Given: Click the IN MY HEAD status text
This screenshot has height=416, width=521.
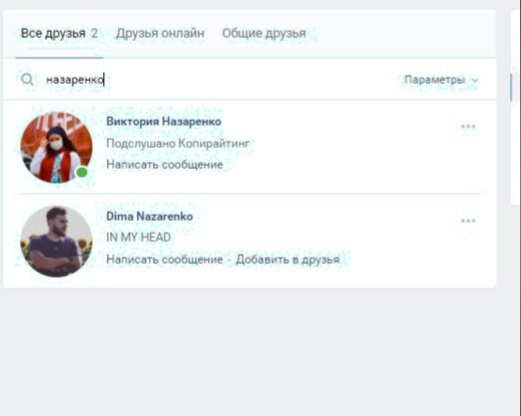Looking at the screenshot, I should coord(138,237).
